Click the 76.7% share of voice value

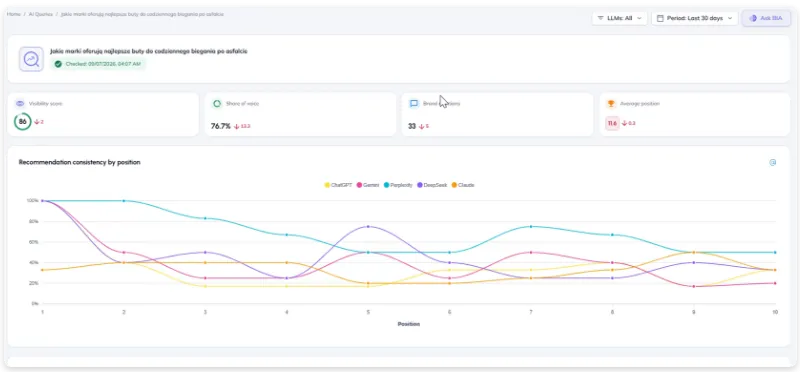pos(221,126)
